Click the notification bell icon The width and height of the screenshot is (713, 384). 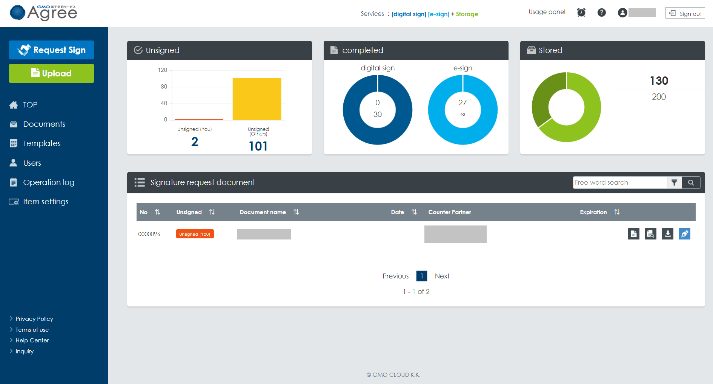[581, 13]
